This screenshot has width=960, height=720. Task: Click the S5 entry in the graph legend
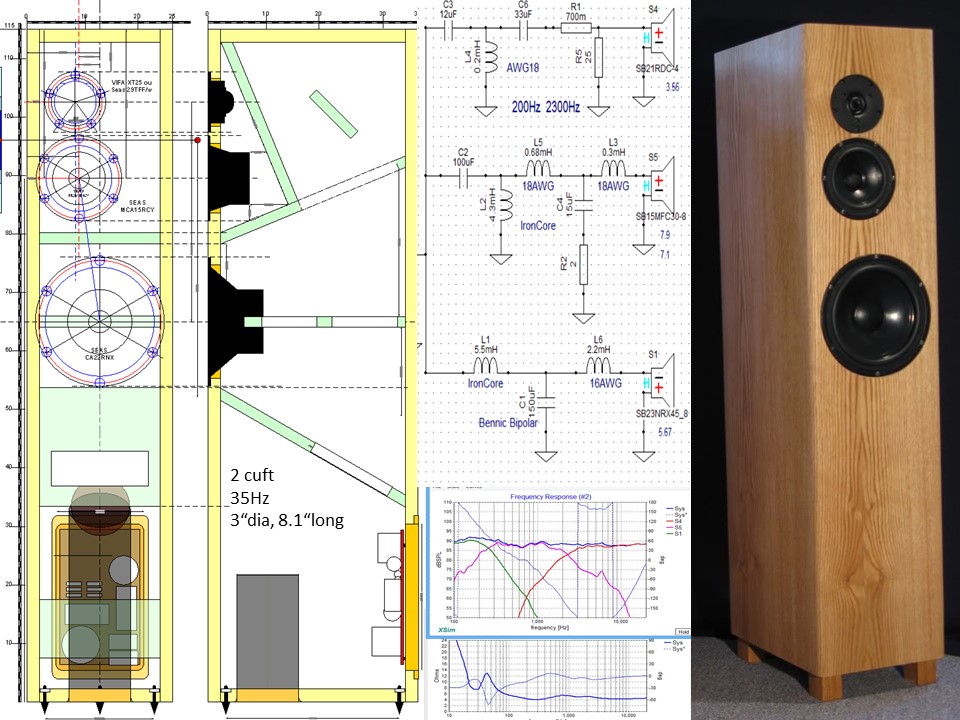[x=674, y=527]
